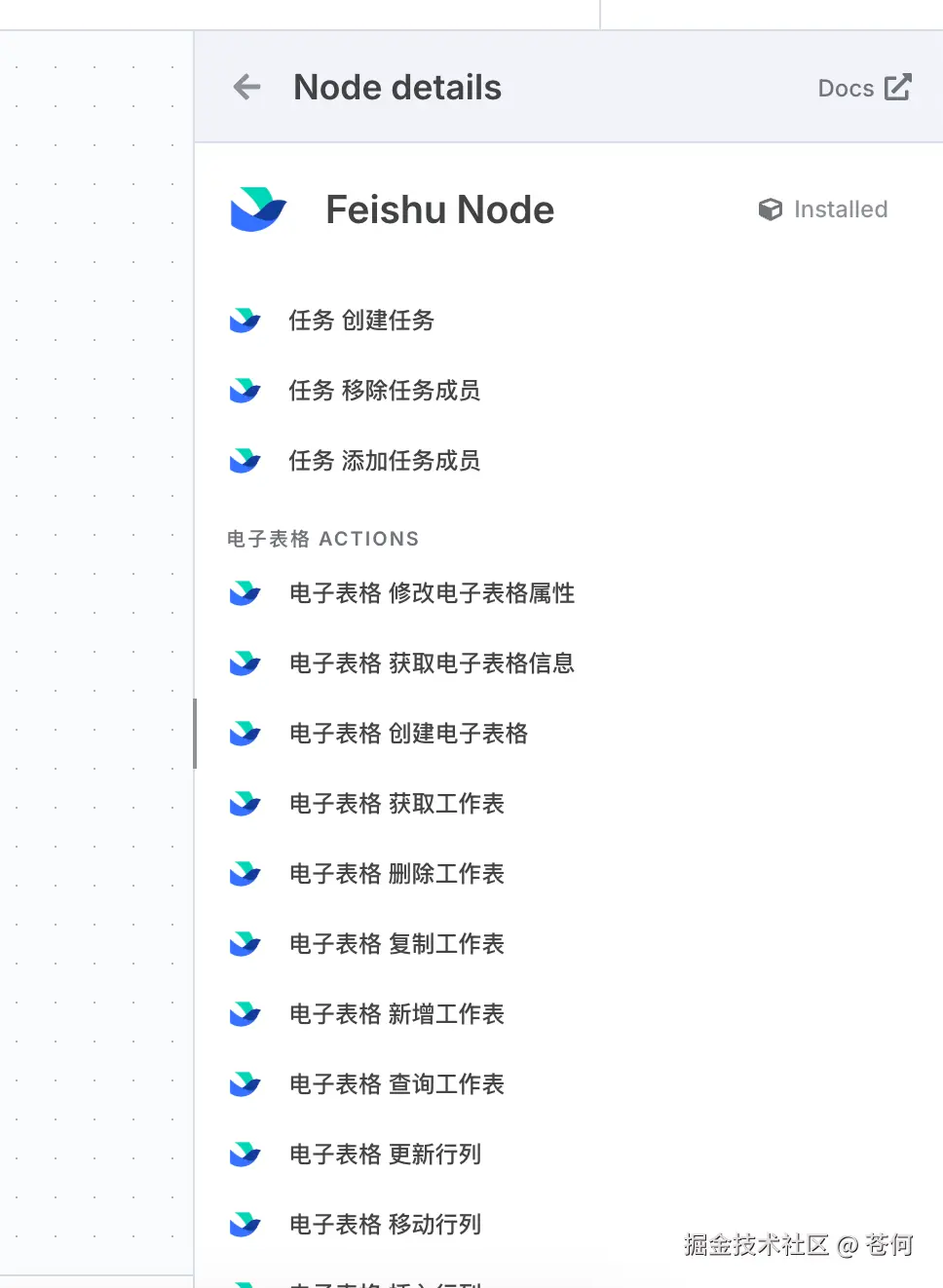Select the 电子表格 复制工作表 action
This screenshot has height=1288, width=943.
click(x=397, y=944)
